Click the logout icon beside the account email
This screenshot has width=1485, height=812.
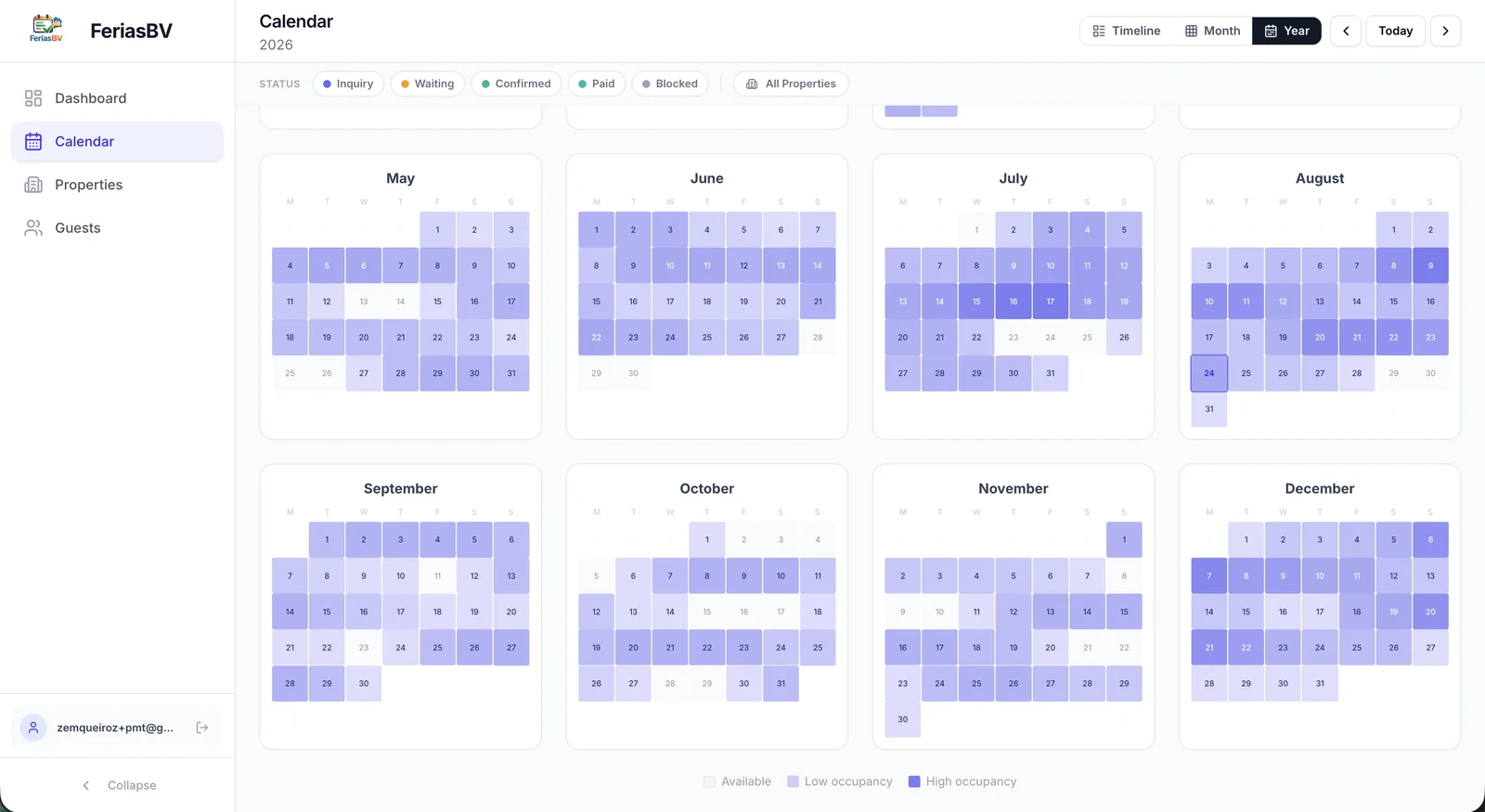(202, 728)
